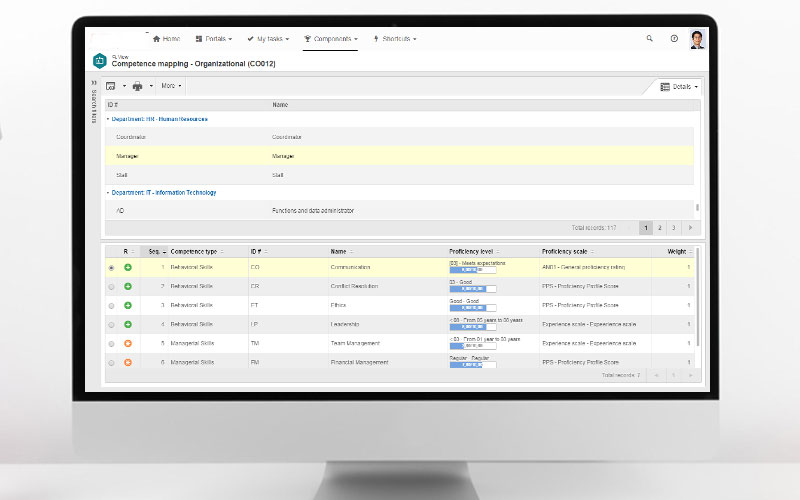Open the help question mark icon

pyautogui.click(x=674, y=39)
